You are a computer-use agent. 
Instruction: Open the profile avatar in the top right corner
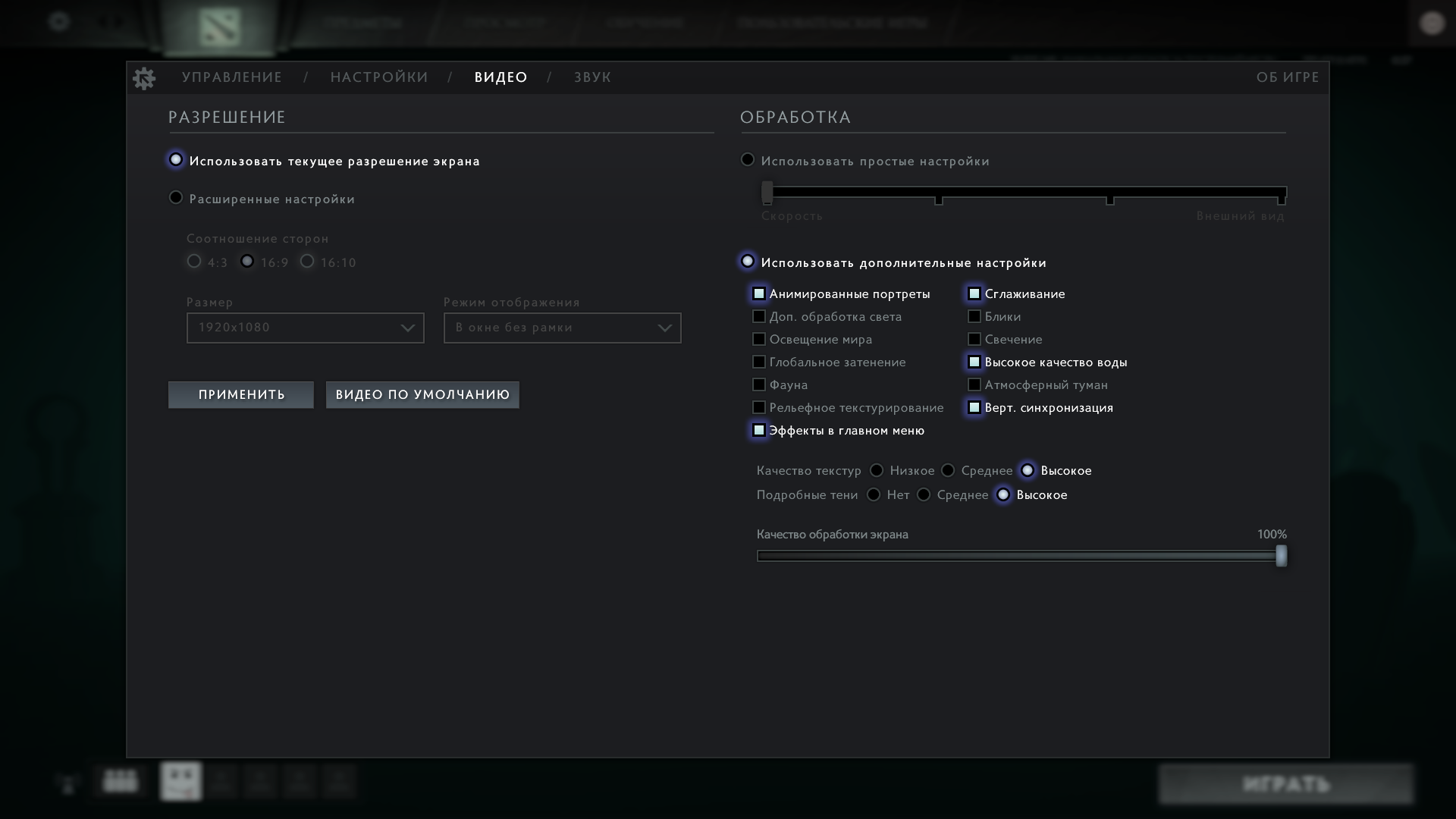1432,24
